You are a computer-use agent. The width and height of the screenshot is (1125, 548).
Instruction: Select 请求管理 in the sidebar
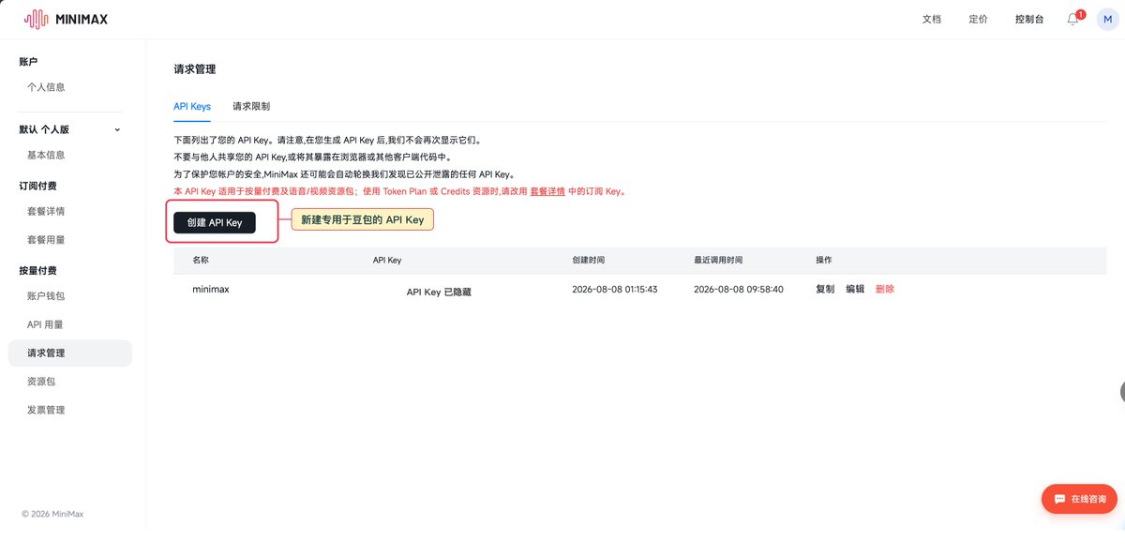(x=70, y=353)
